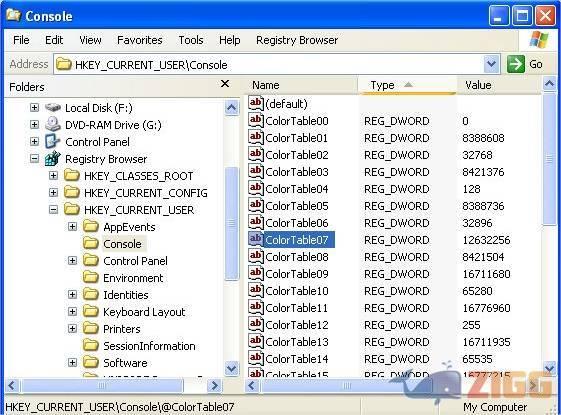Click the Value column header
Screen dimensions: 561x415
(499, 85)
